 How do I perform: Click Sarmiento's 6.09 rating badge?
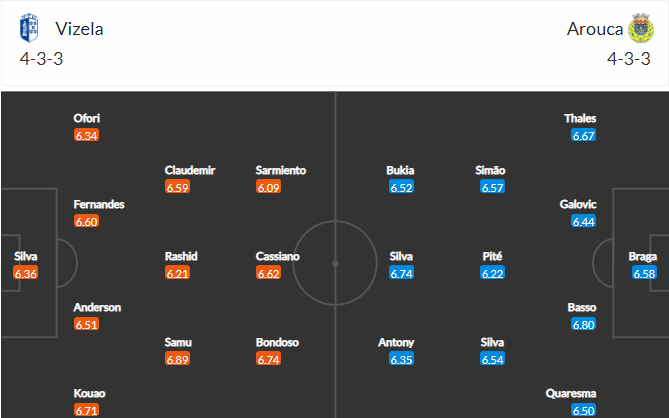268,187
